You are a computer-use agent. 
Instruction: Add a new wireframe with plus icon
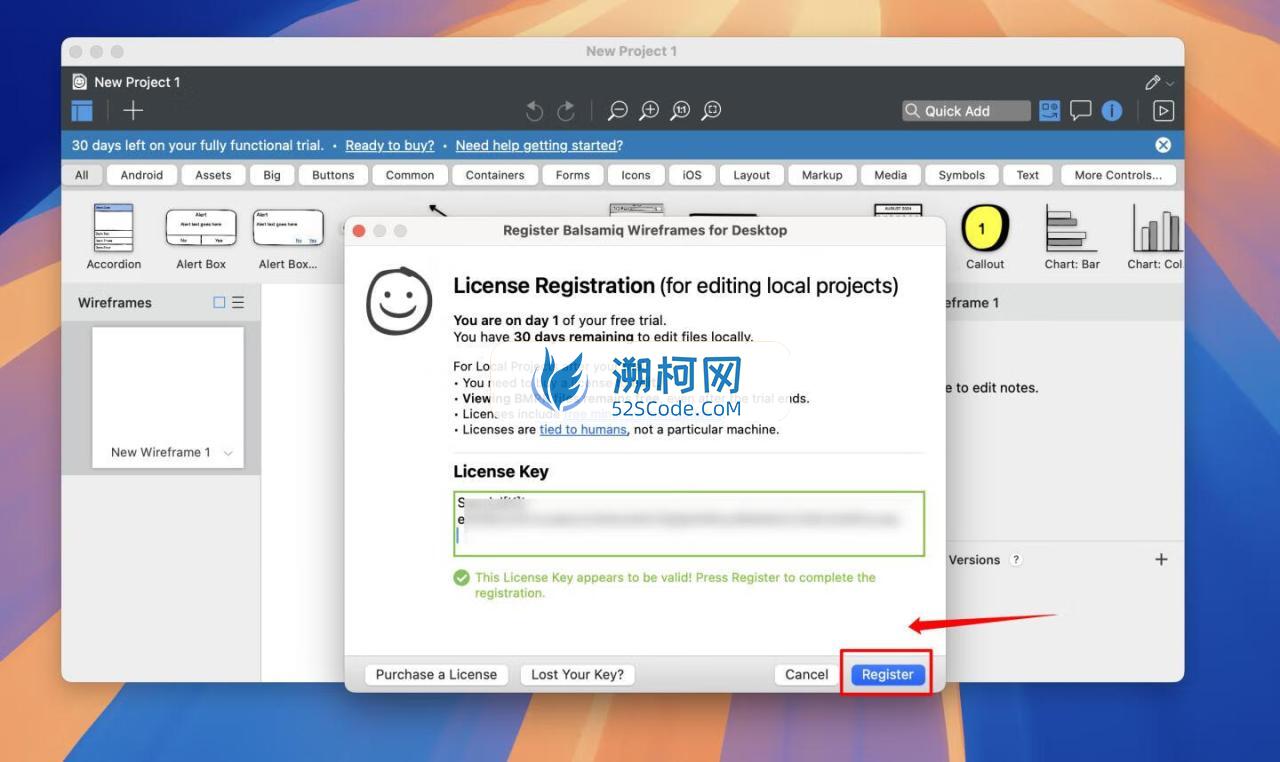click(133, 111)
